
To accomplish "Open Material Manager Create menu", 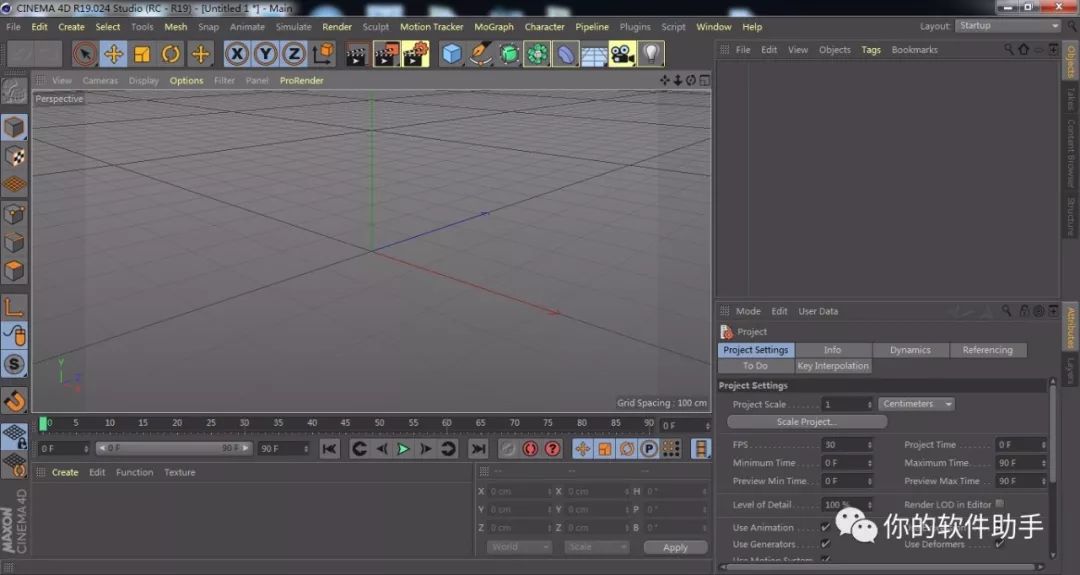I will click(x=65, y=472).
